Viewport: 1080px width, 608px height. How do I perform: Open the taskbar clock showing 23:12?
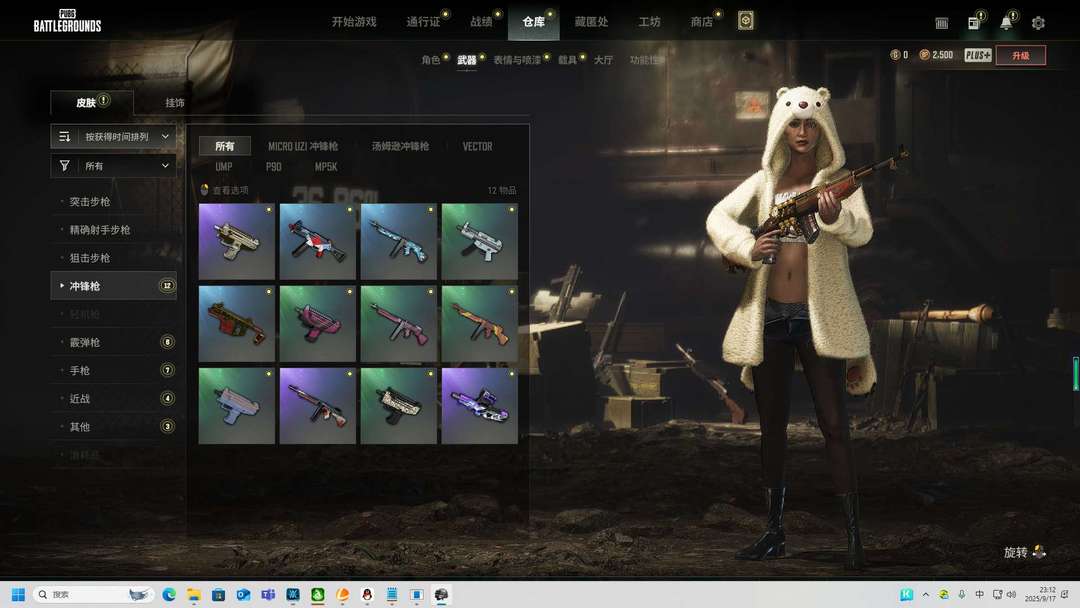(x=1040, y=594)
